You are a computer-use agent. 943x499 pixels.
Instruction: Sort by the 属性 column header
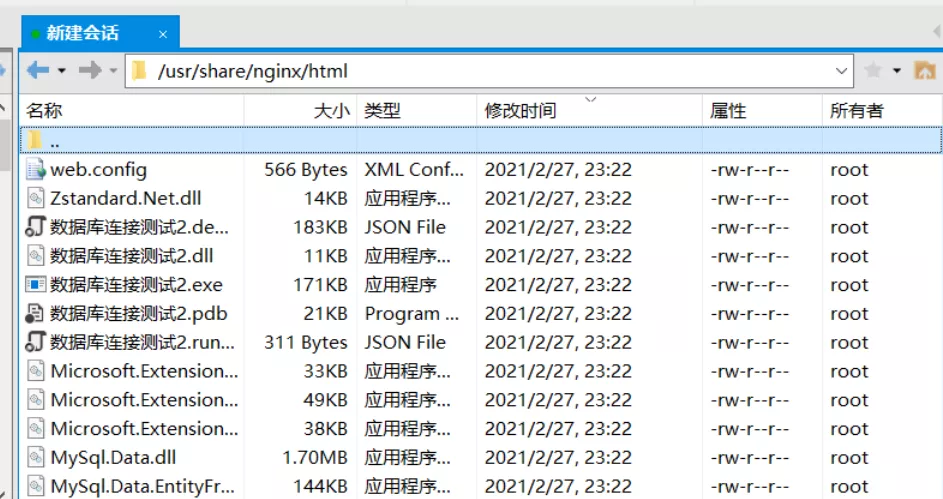tap(762, 111)
